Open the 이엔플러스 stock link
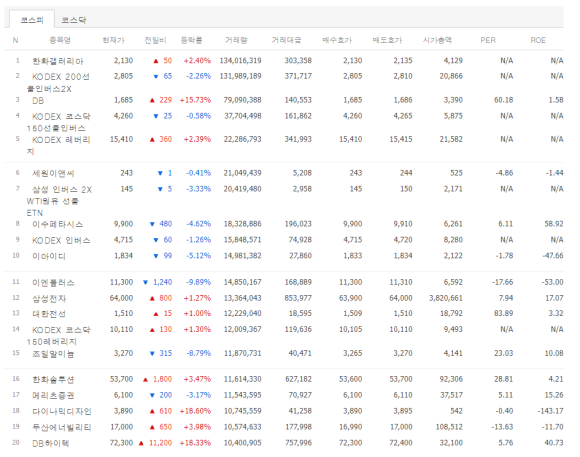This screenshot has width=580, height=457. (x=53, y=283)
